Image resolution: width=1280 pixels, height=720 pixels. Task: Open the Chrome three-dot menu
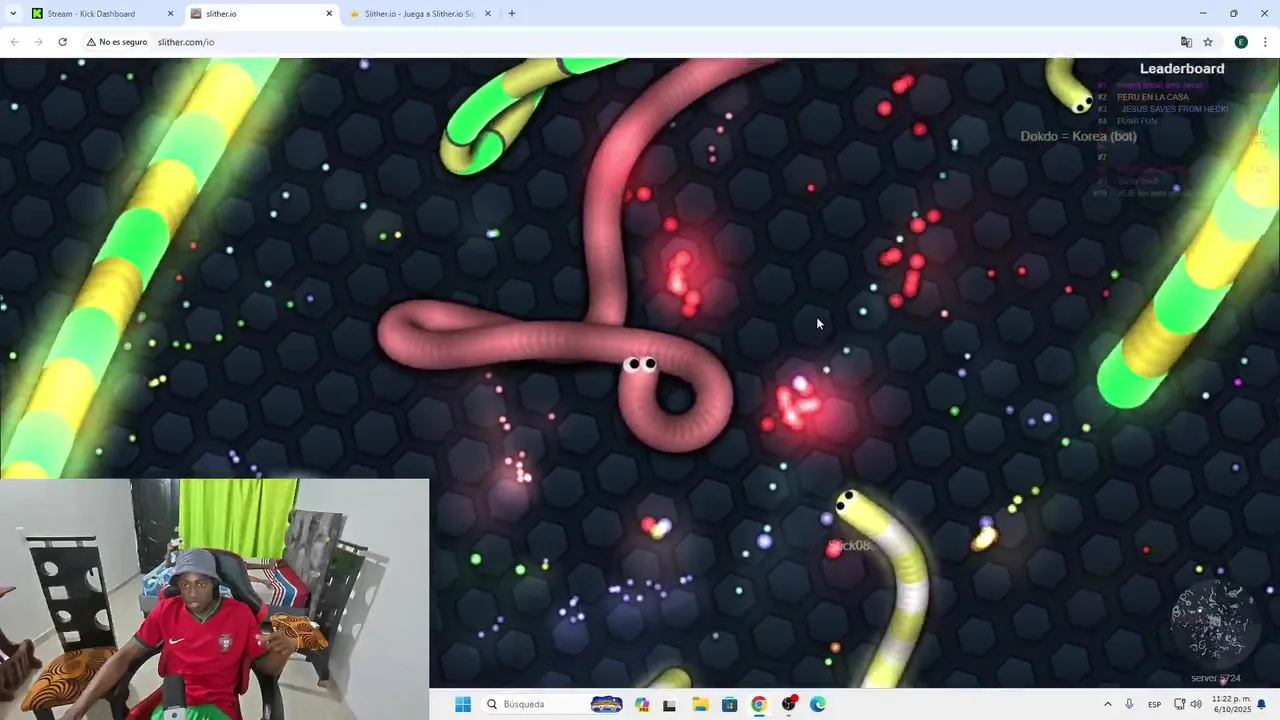click(1265, 42)
